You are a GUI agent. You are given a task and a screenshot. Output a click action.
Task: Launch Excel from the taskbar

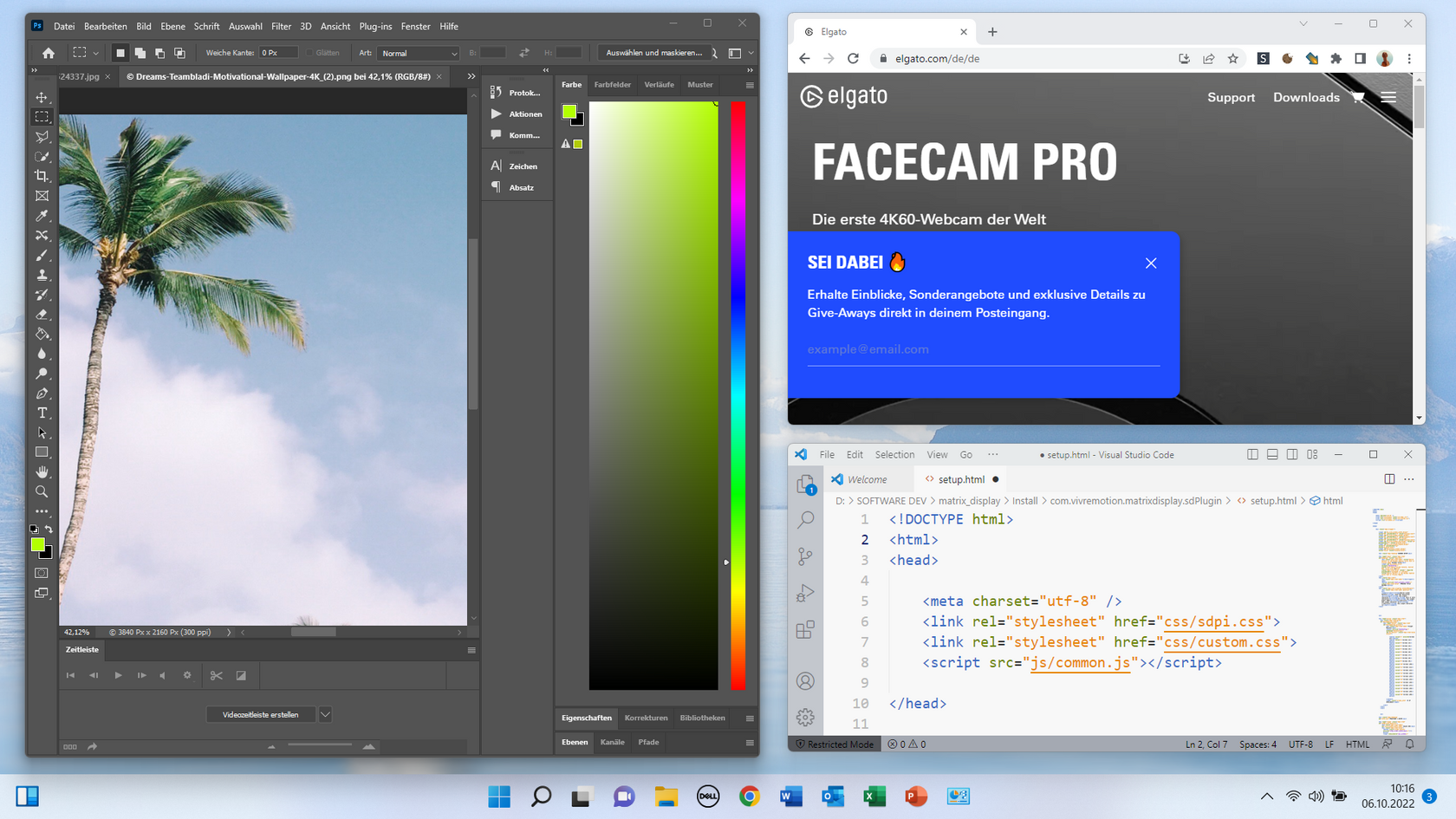[874, 796]
